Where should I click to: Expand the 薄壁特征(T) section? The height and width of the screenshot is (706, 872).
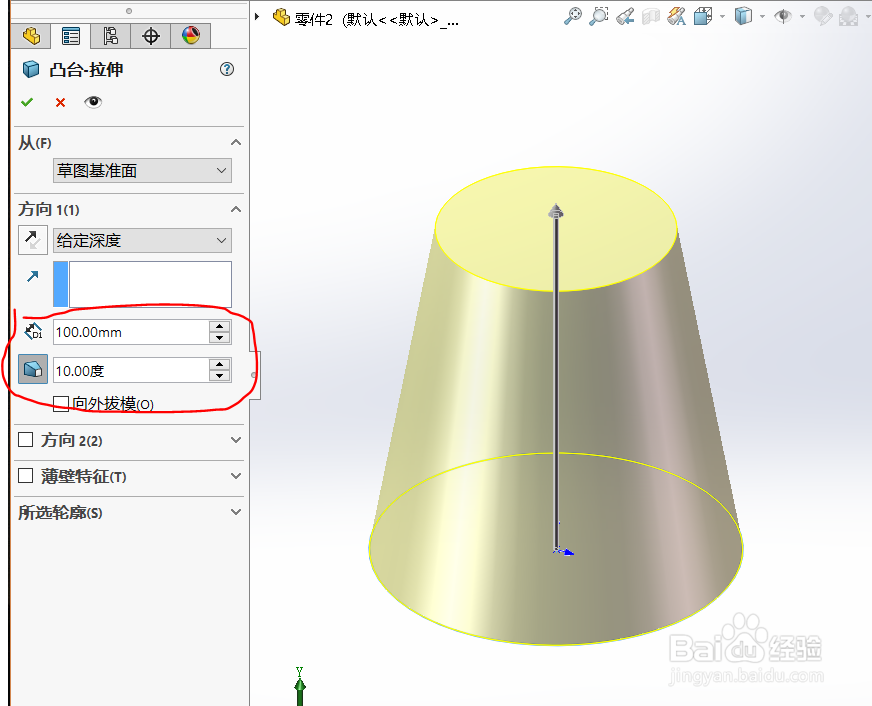[236, 476]
